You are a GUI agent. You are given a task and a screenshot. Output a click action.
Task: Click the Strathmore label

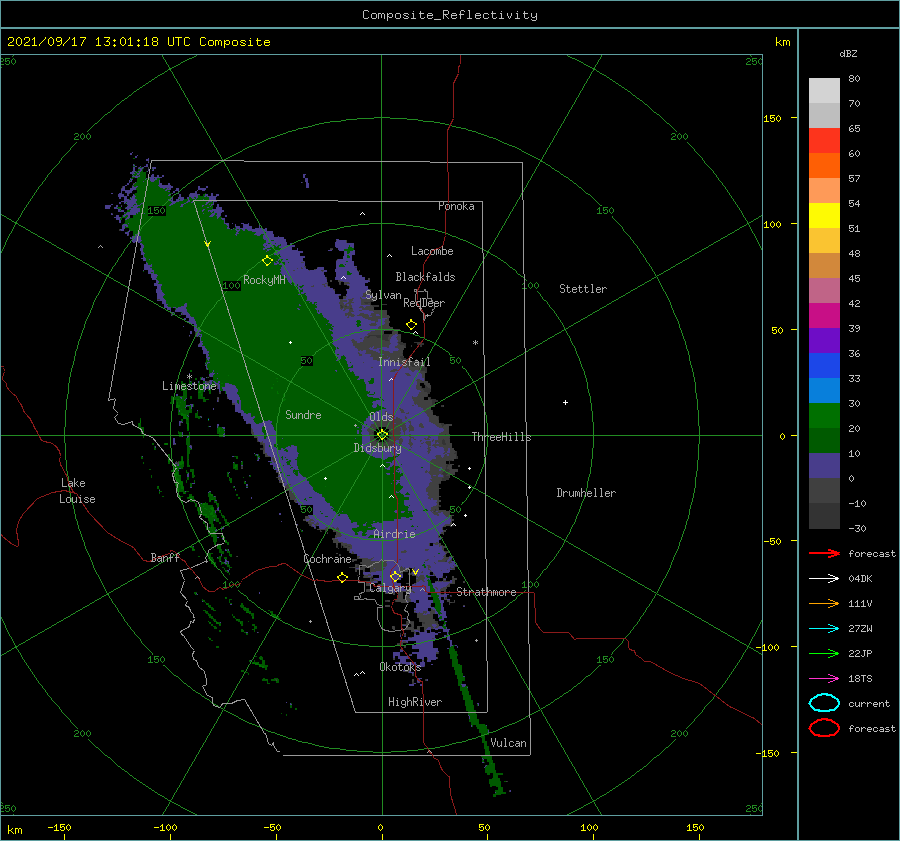pyautogui.click(x=487, y=592)
